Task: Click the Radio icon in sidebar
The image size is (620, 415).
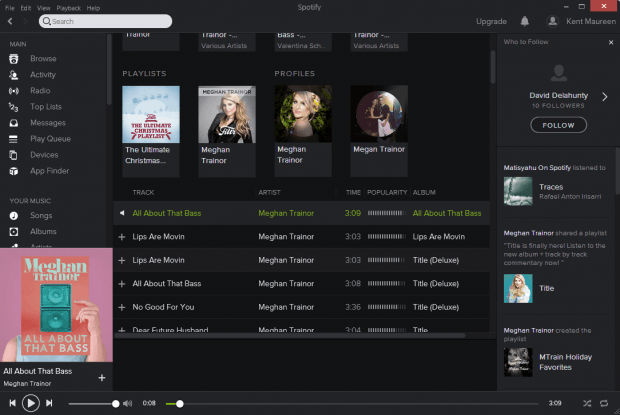Action: pyautogui.click(x=14, y=91)
